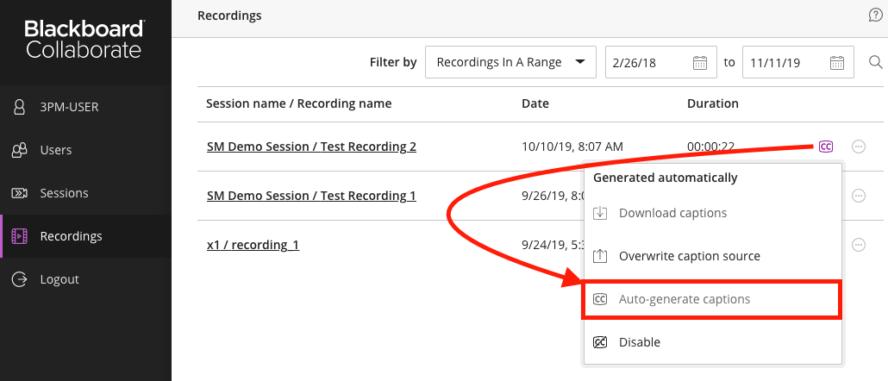Click the Session name / Recording name header
888x381 pixels.
[298, 104]
